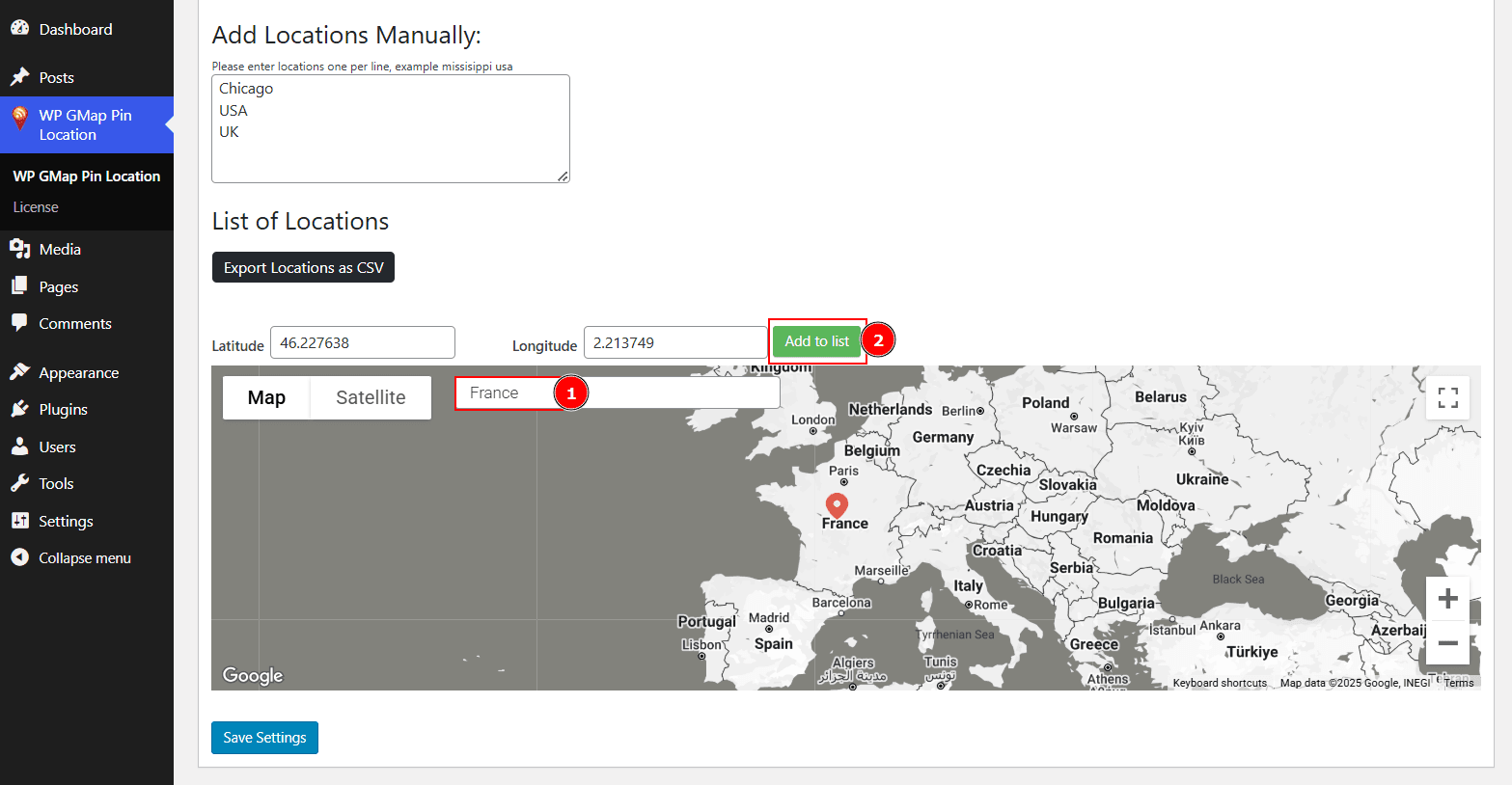Click the red pin marker on France

pos(837,505)
